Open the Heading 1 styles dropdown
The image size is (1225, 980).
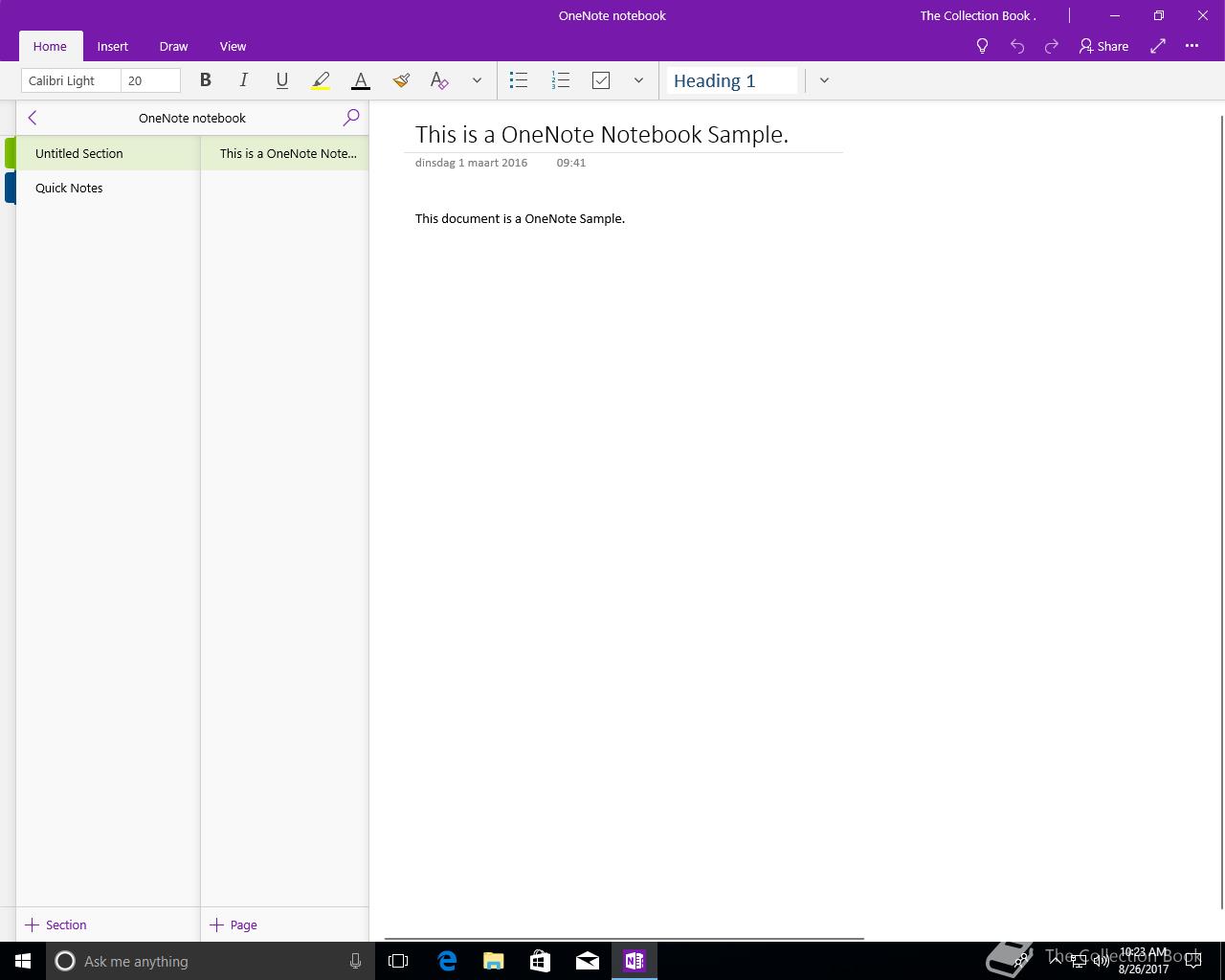[824, 80]
